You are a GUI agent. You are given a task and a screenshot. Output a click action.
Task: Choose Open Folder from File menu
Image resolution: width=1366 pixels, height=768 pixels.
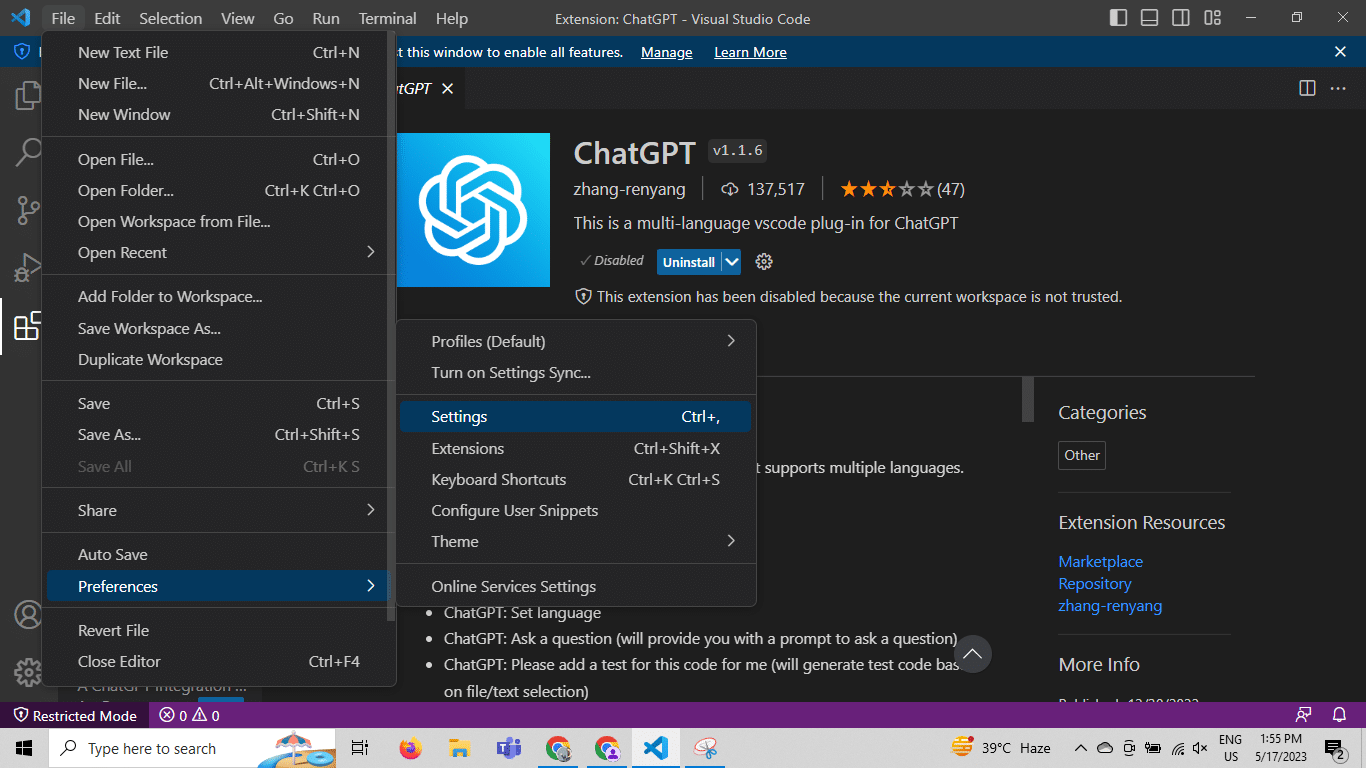218,190
